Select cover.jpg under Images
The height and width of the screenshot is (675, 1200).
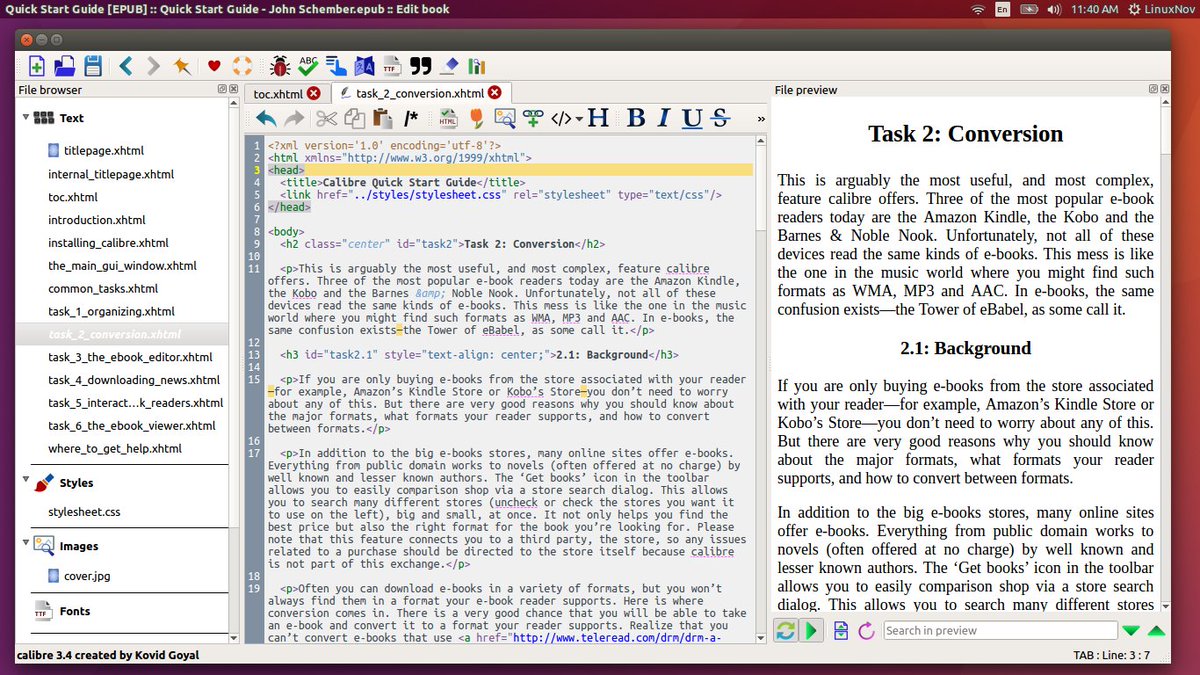click(86, 577)
